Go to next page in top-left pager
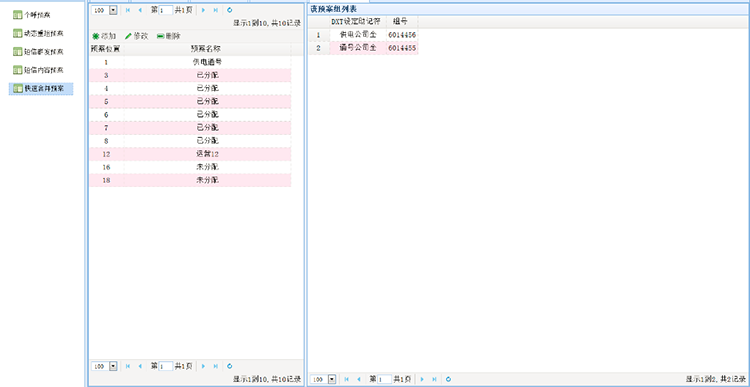Image resolution: width=750 pixels, height=387 pixels. [x=203, y=10]
